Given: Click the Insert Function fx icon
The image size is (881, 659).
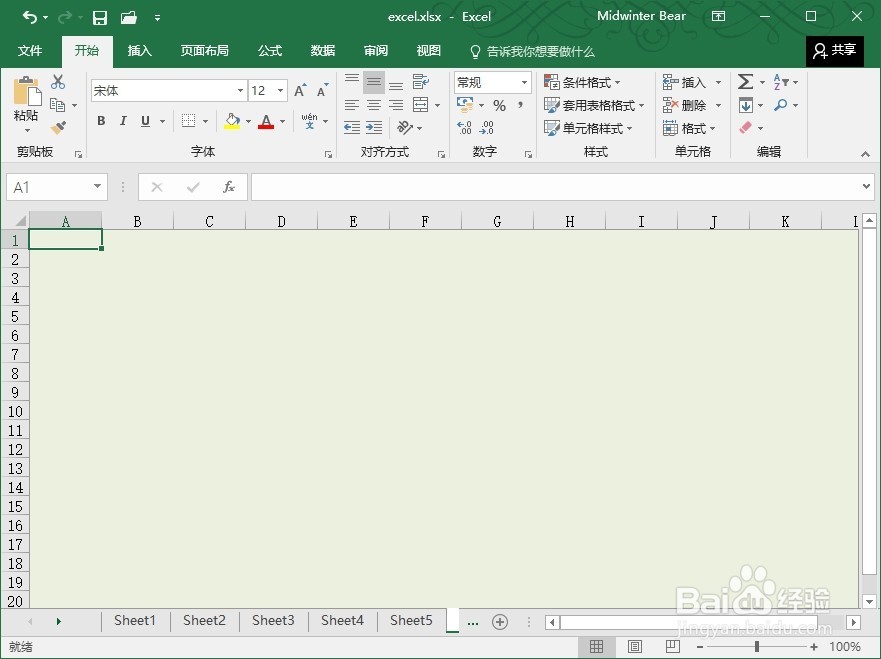Looking at the screenshot, I should tap(229, 187).
